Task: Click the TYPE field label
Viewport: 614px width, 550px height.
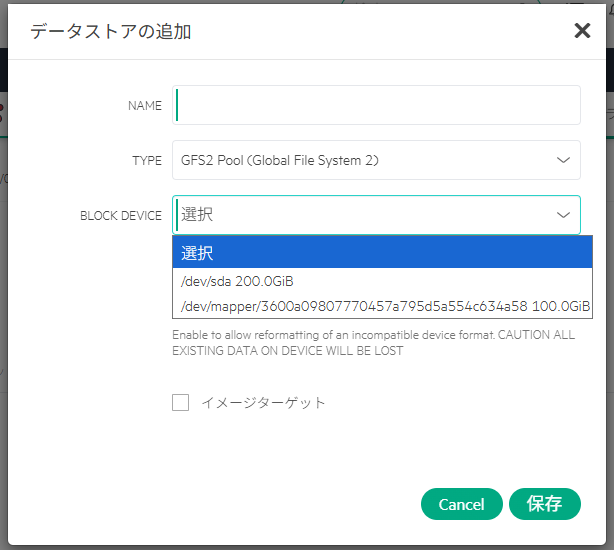Action: click(x=146, y=161)
